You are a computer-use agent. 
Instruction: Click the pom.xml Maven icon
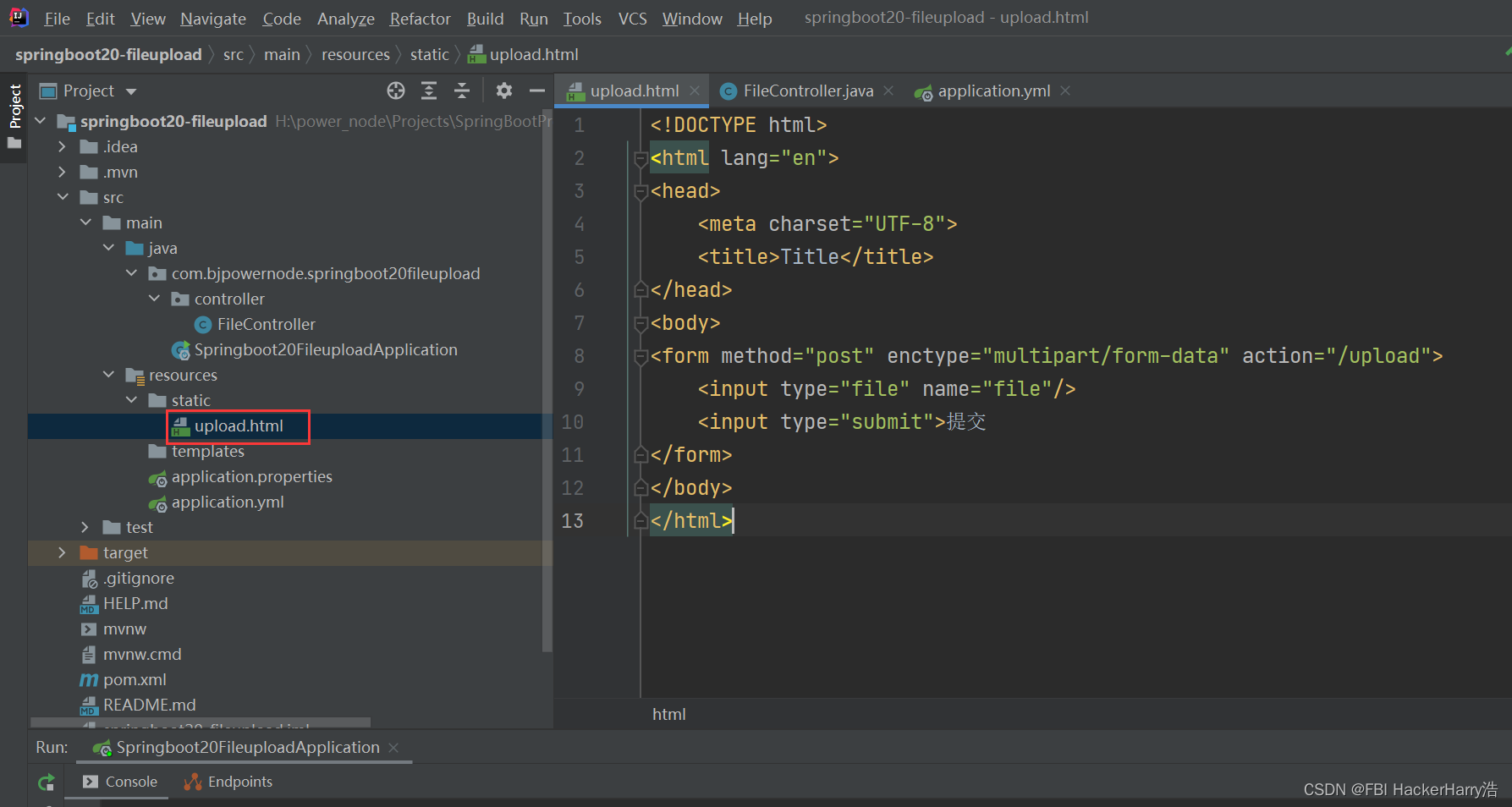(x=89, y=680)
